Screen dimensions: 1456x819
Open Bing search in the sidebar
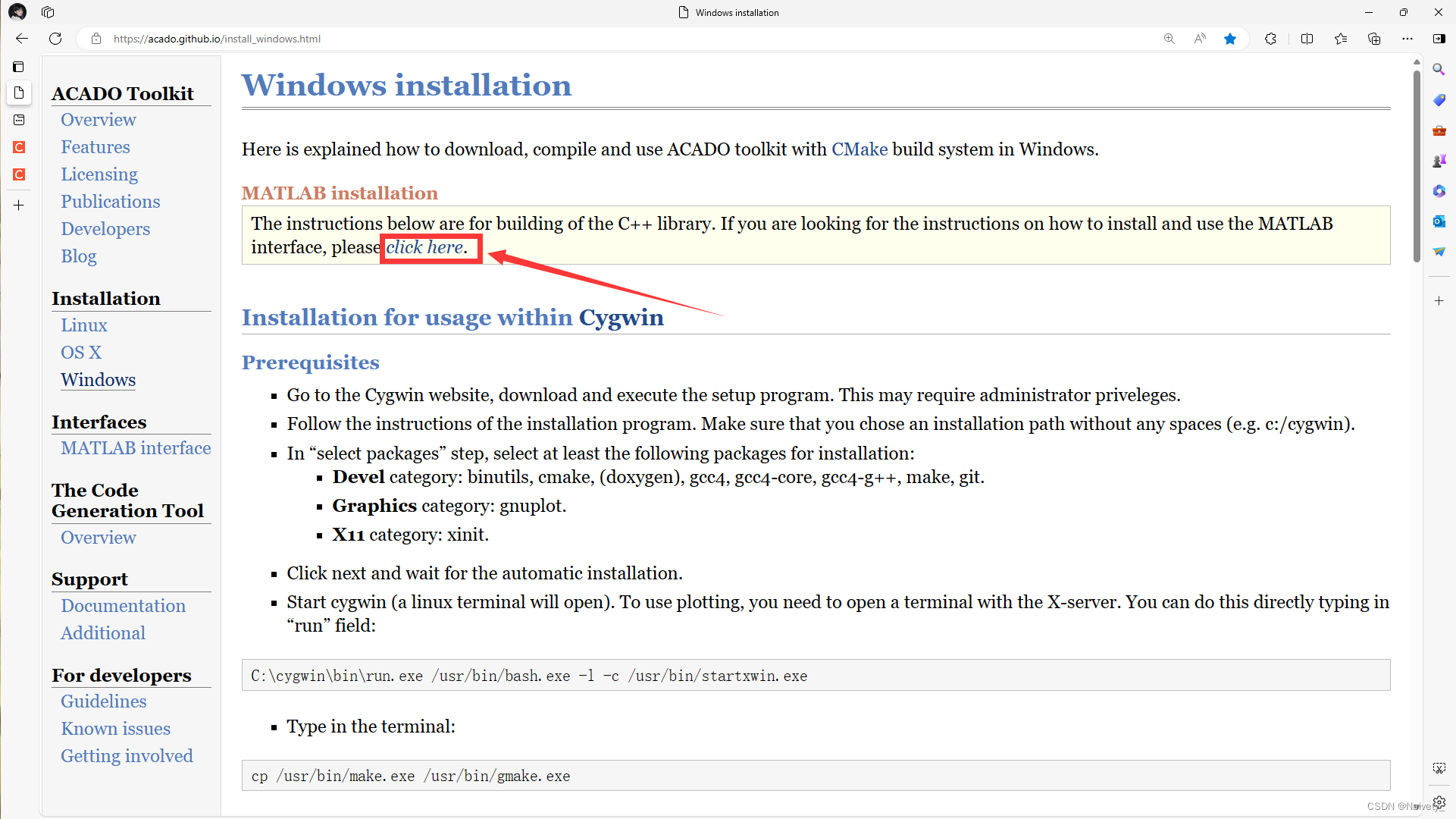coord(1439,69)
